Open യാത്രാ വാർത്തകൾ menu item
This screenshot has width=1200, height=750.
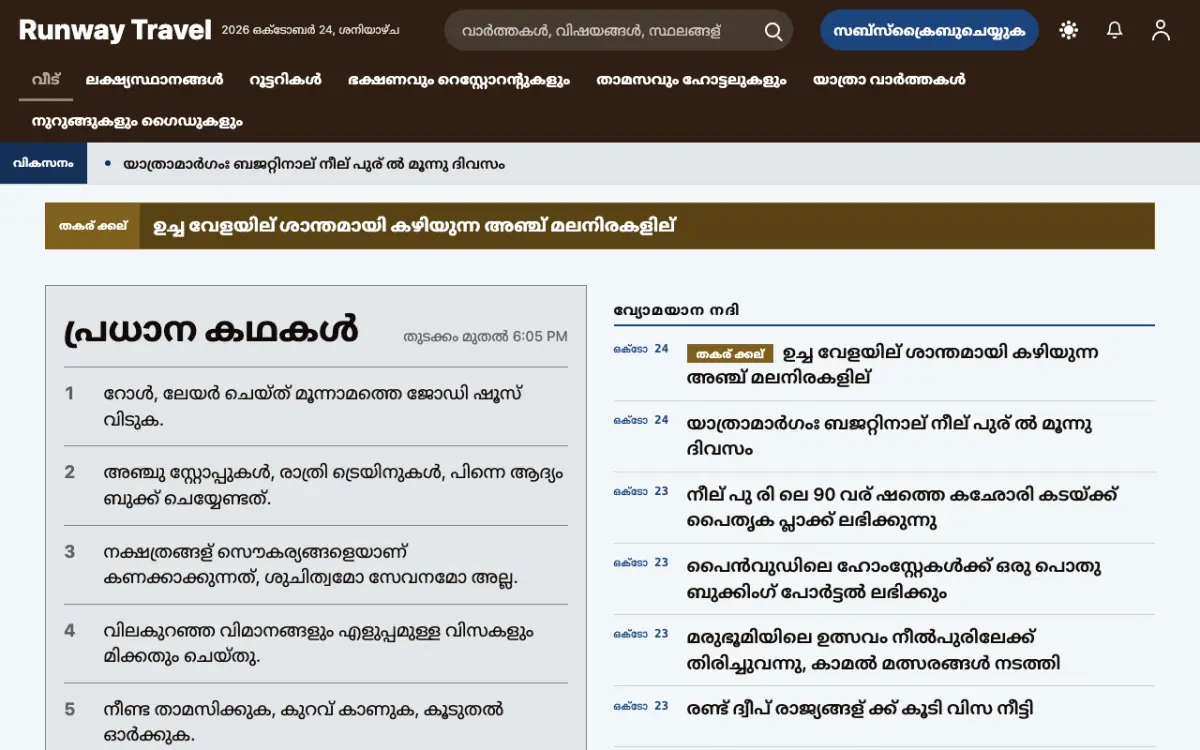[889, 80]
